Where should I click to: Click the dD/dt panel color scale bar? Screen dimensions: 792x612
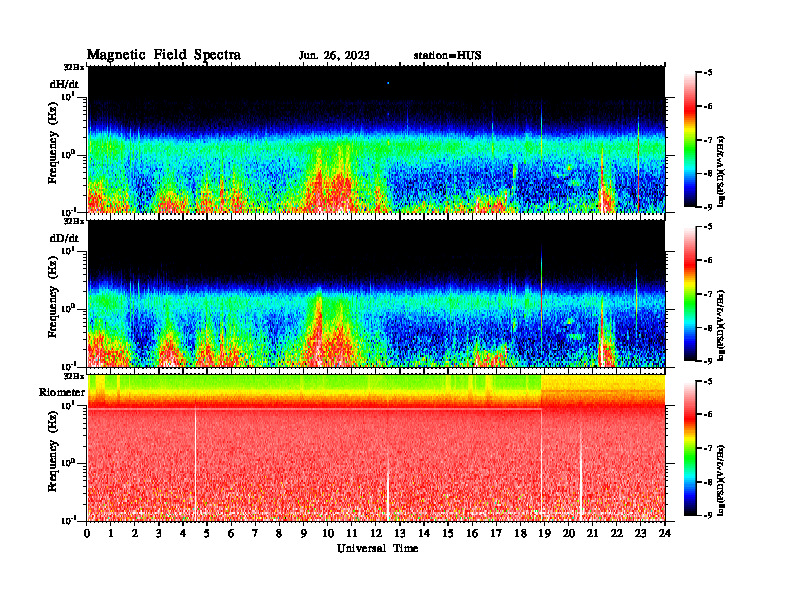click(x=689, y=294)
